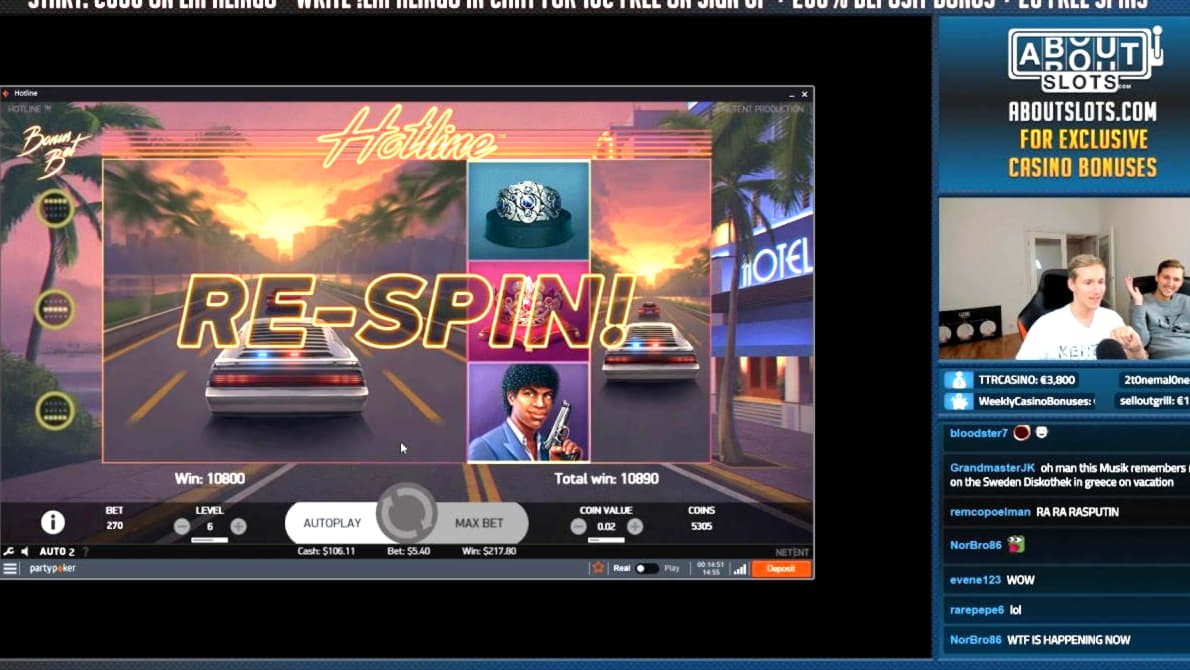Click the ring symbol on the reel
This screenshot has height=670, width=1190.
point(528,210)
